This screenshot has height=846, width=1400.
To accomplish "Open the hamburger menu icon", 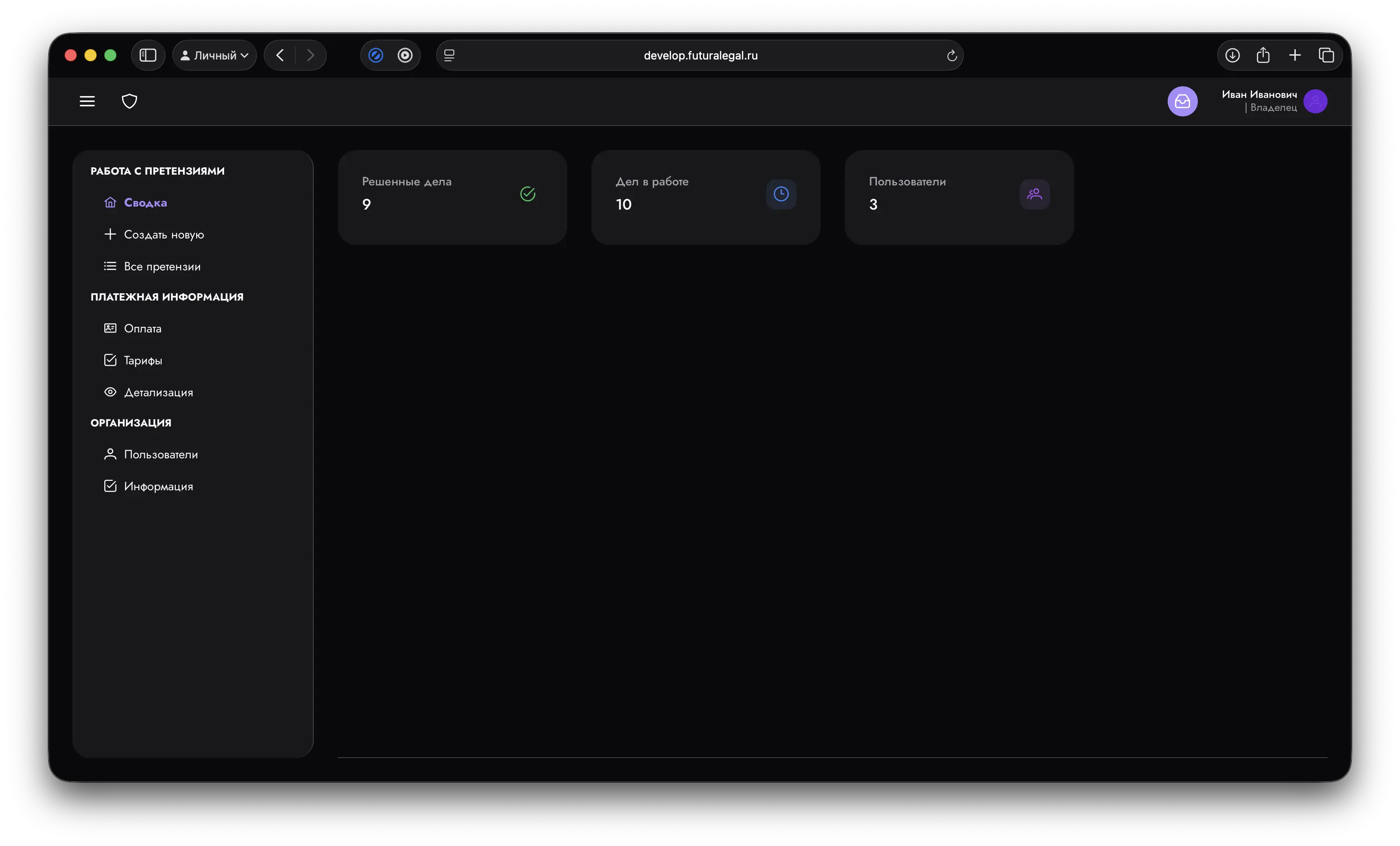I will coord(87,101).
